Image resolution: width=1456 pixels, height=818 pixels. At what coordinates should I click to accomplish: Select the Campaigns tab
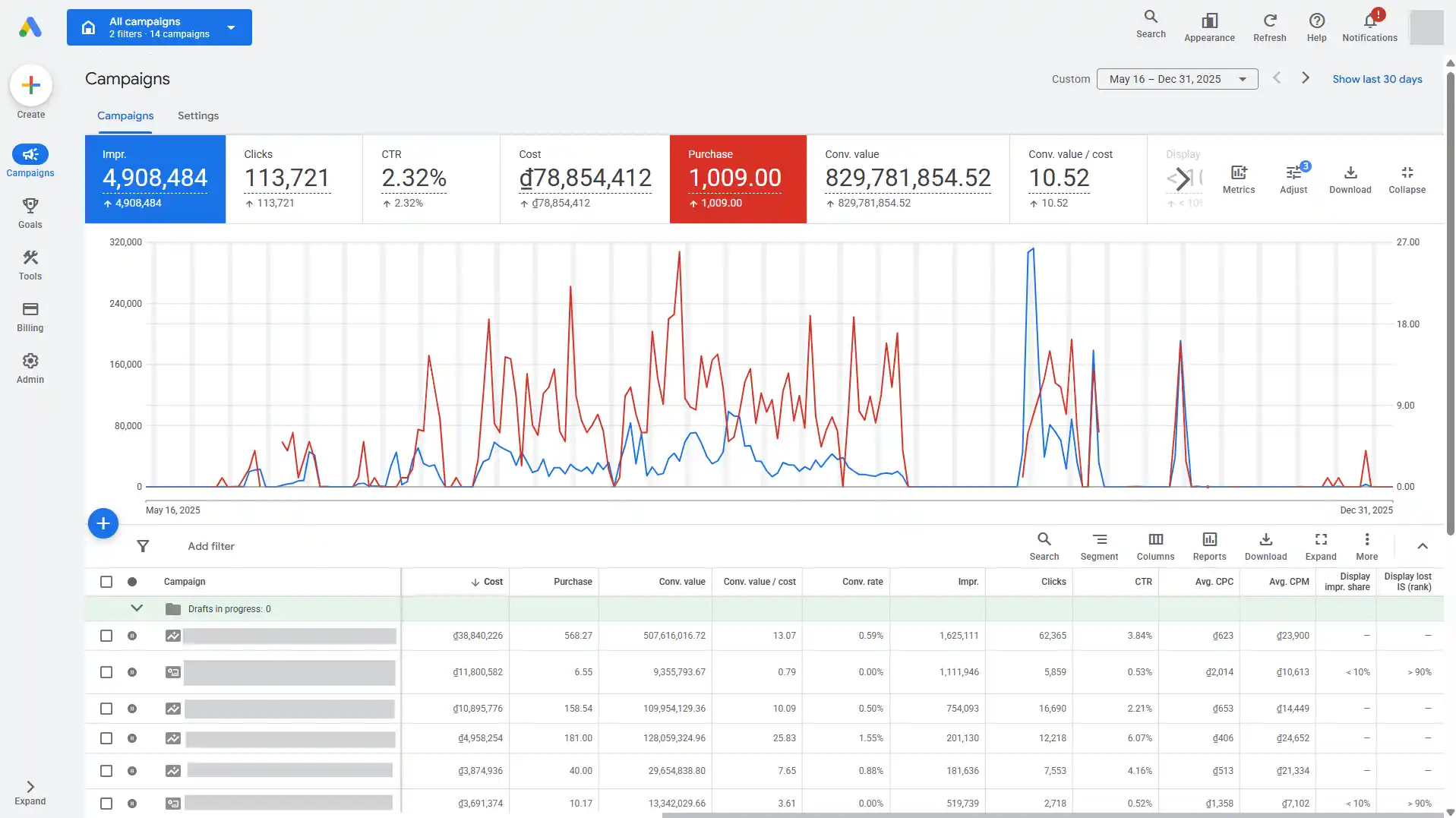coord(125,115)
